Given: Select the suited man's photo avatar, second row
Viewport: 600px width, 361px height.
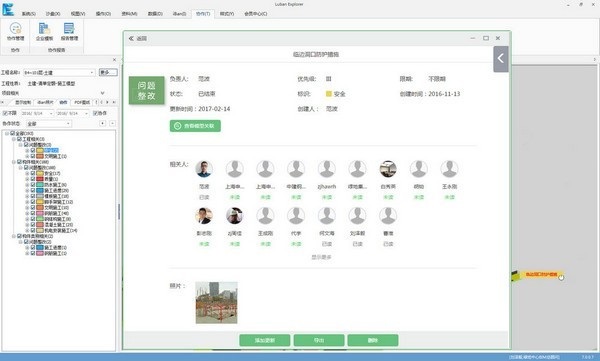Looking at the screenshot, I should point(204,216).
